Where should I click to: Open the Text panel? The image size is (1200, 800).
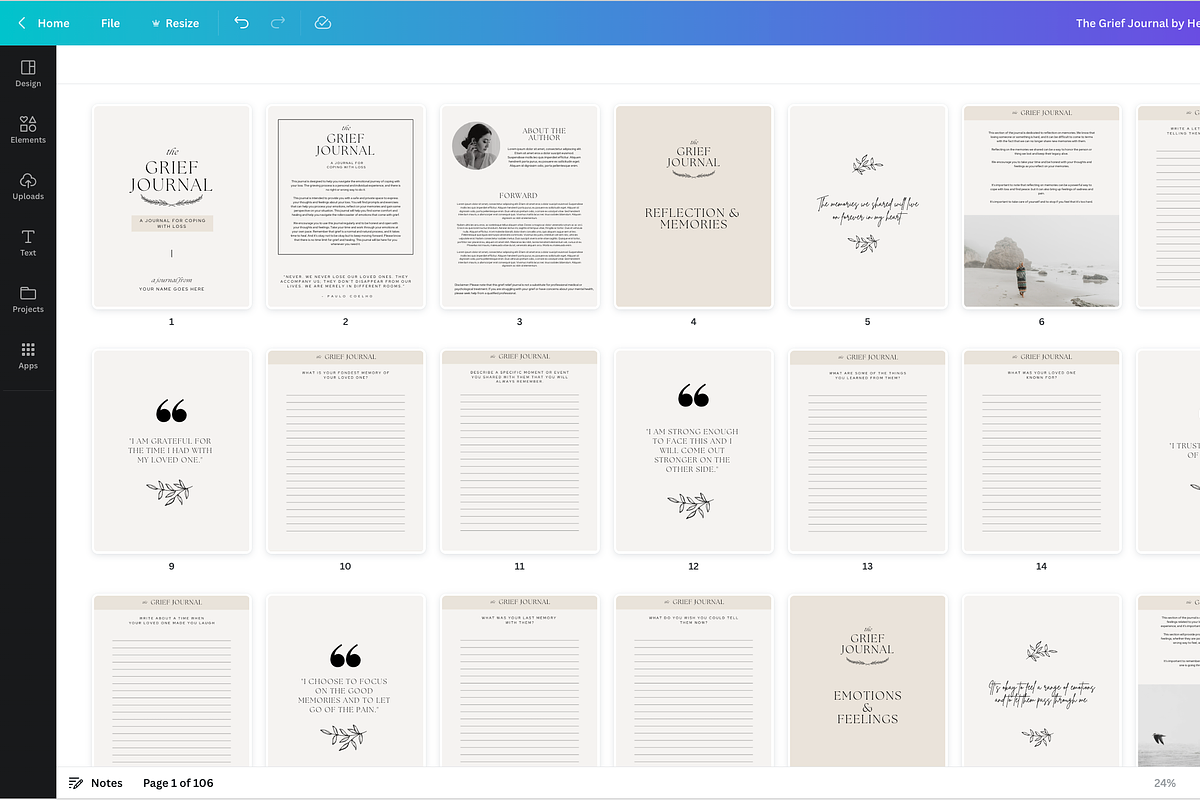click(x=28, y=243)
